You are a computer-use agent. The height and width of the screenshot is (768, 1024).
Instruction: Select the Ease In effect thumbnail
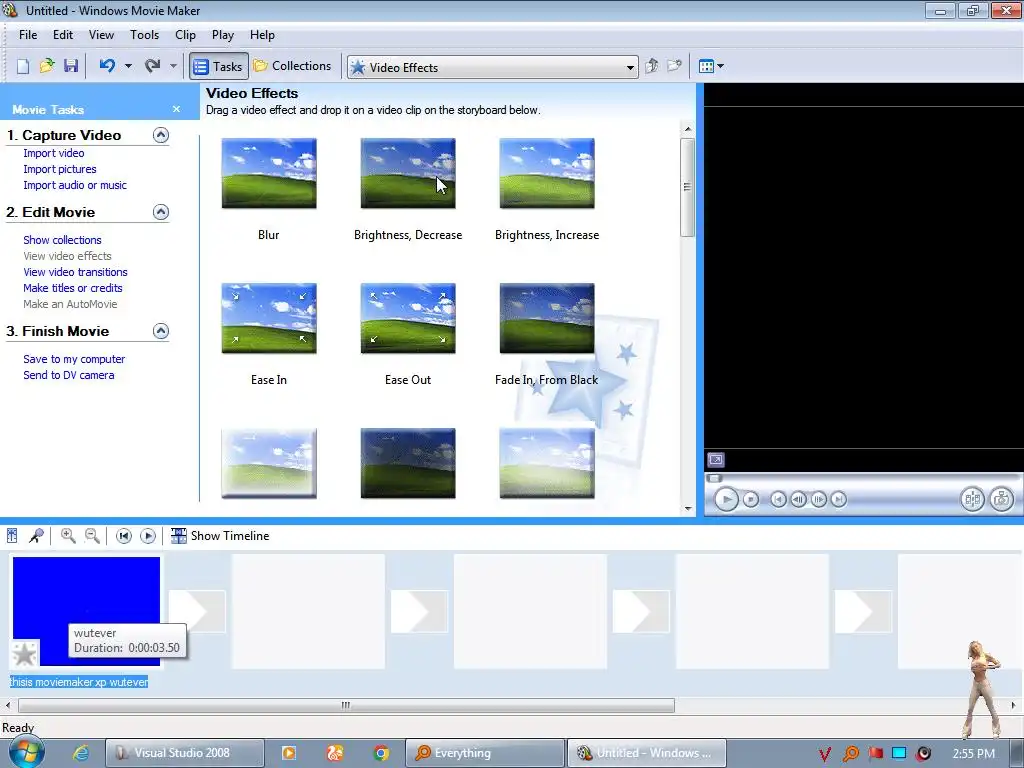[x=269, y=319]
